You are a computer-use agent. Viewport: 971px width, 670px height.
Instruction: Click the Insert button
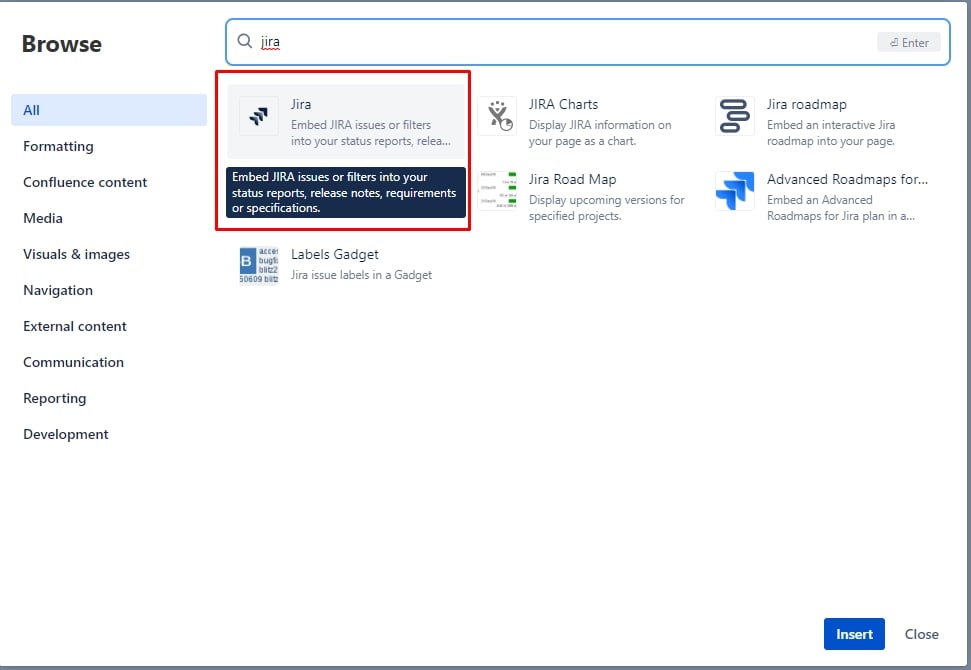[x=854, y=634]
